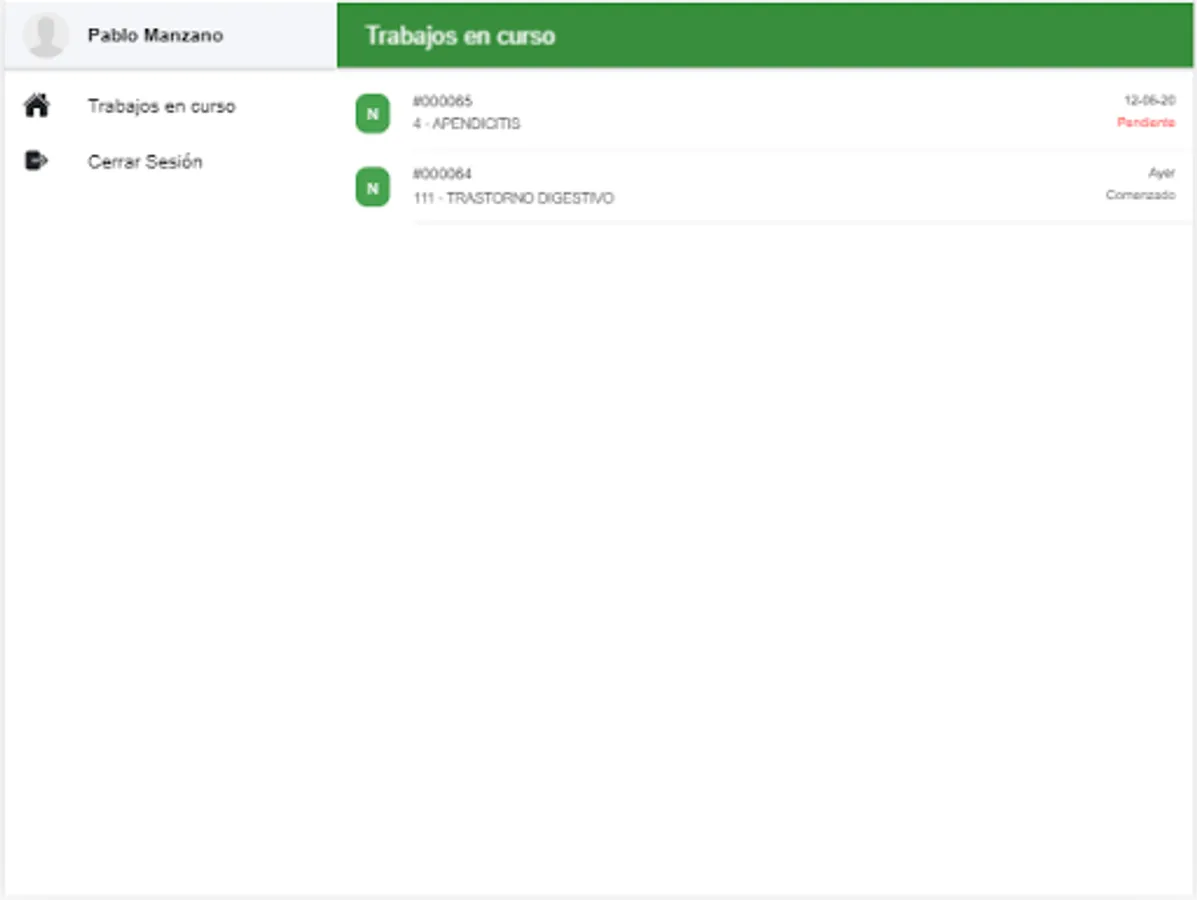Click the home icon in sidebar
This screenshot has height=900, width=1197.
[x=37, y=105]
